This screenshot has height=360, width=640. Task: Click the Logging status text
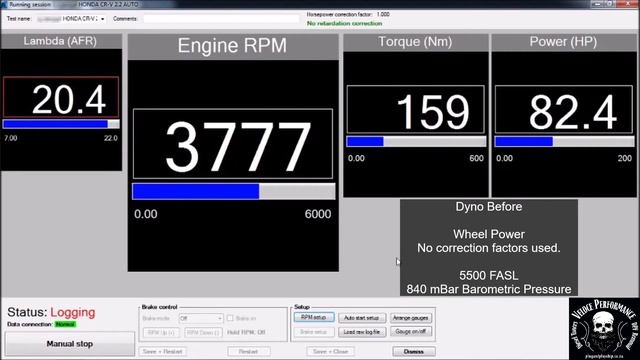pyautogui.click(x=73, y=312)
